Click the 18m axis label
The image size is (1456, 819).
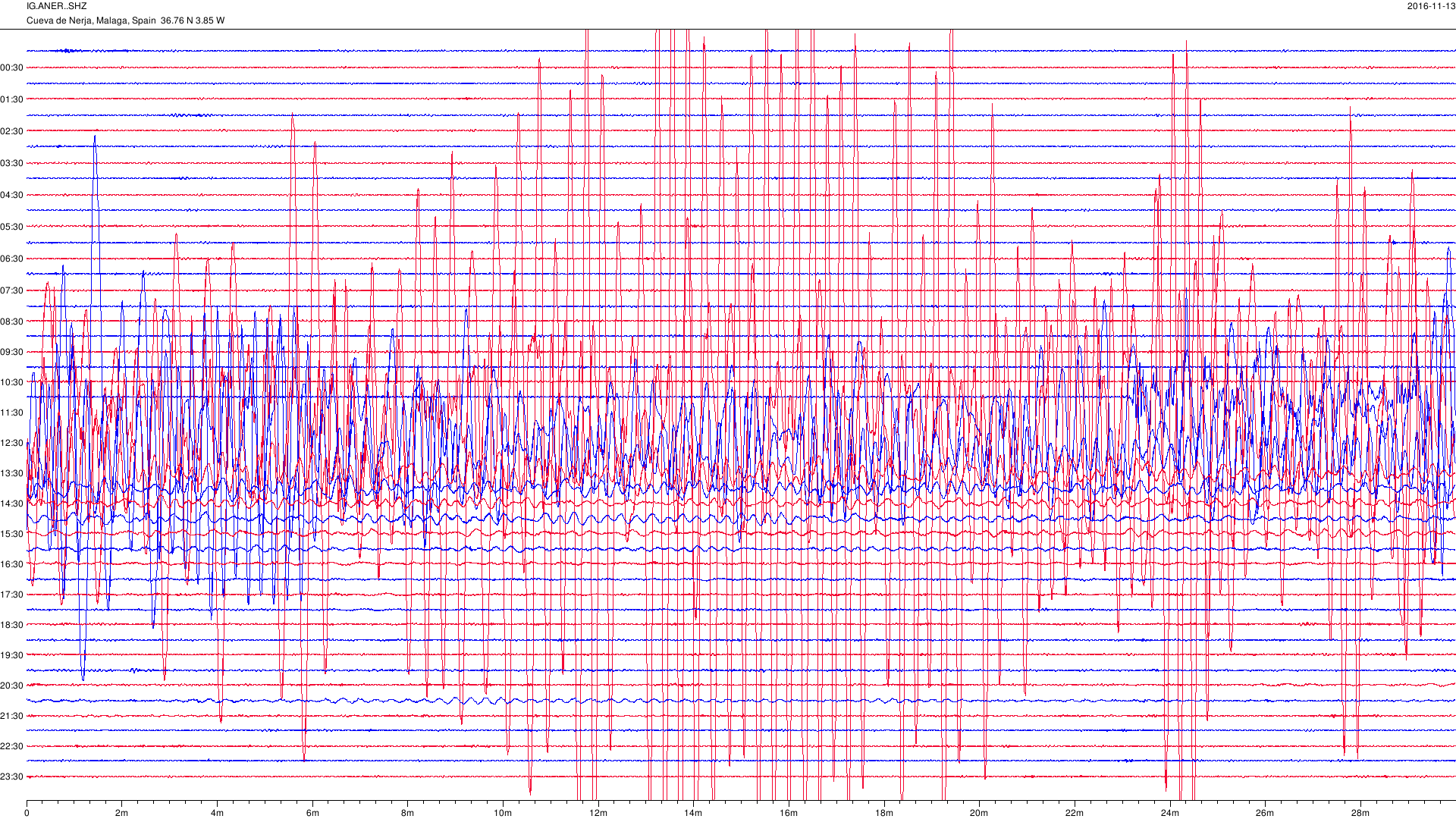click(x=884, y=813)
